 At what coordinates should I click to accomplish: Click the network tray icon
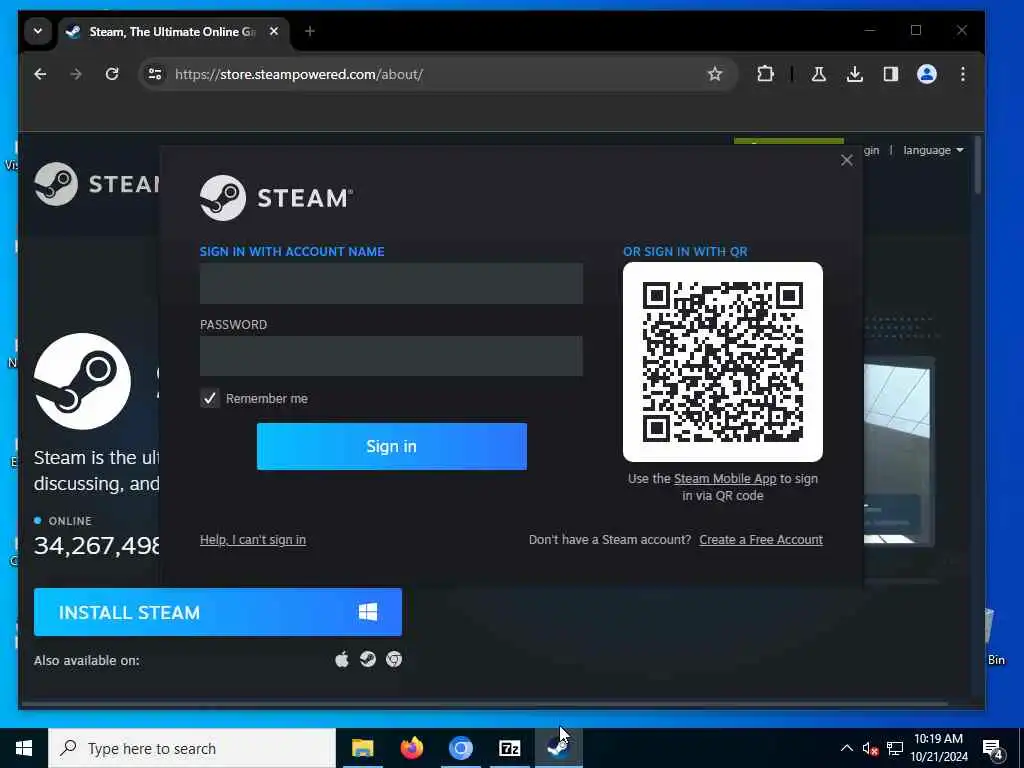(895, 748)
